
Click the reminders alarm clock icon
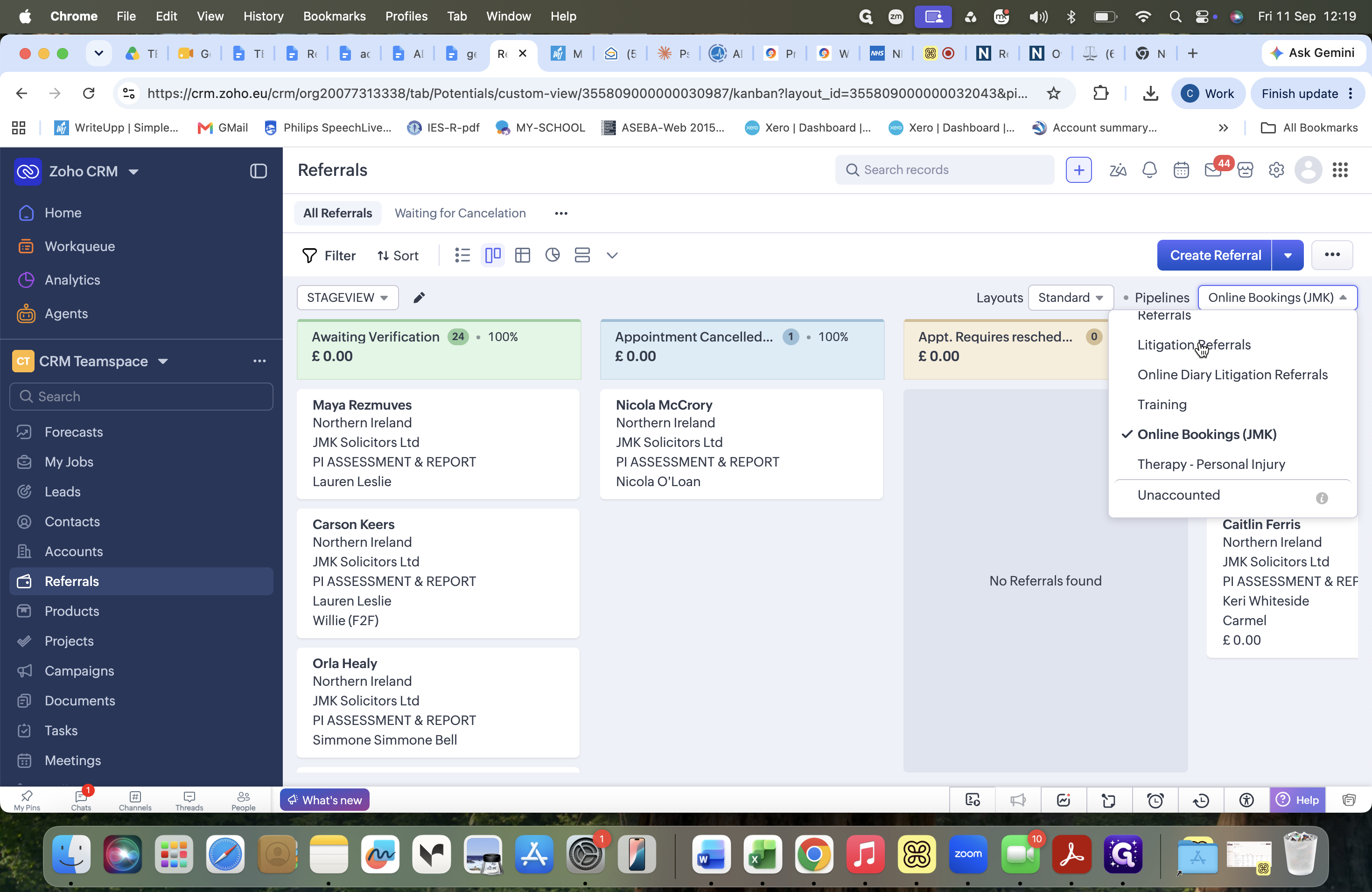(1155, 800)
